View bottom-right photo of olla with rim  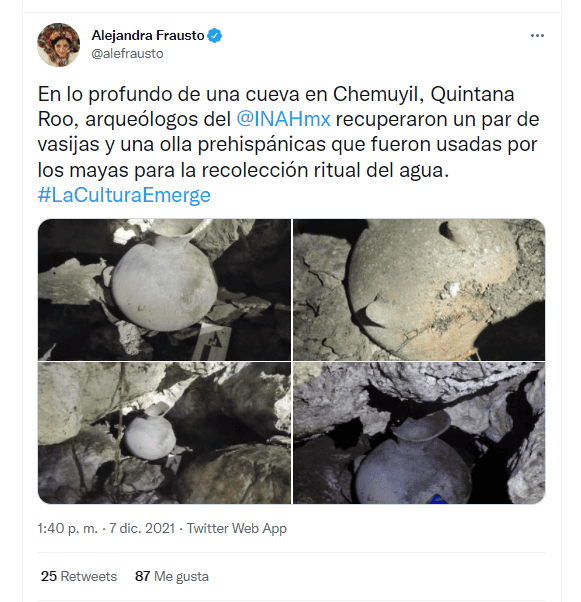click(419, 433)
